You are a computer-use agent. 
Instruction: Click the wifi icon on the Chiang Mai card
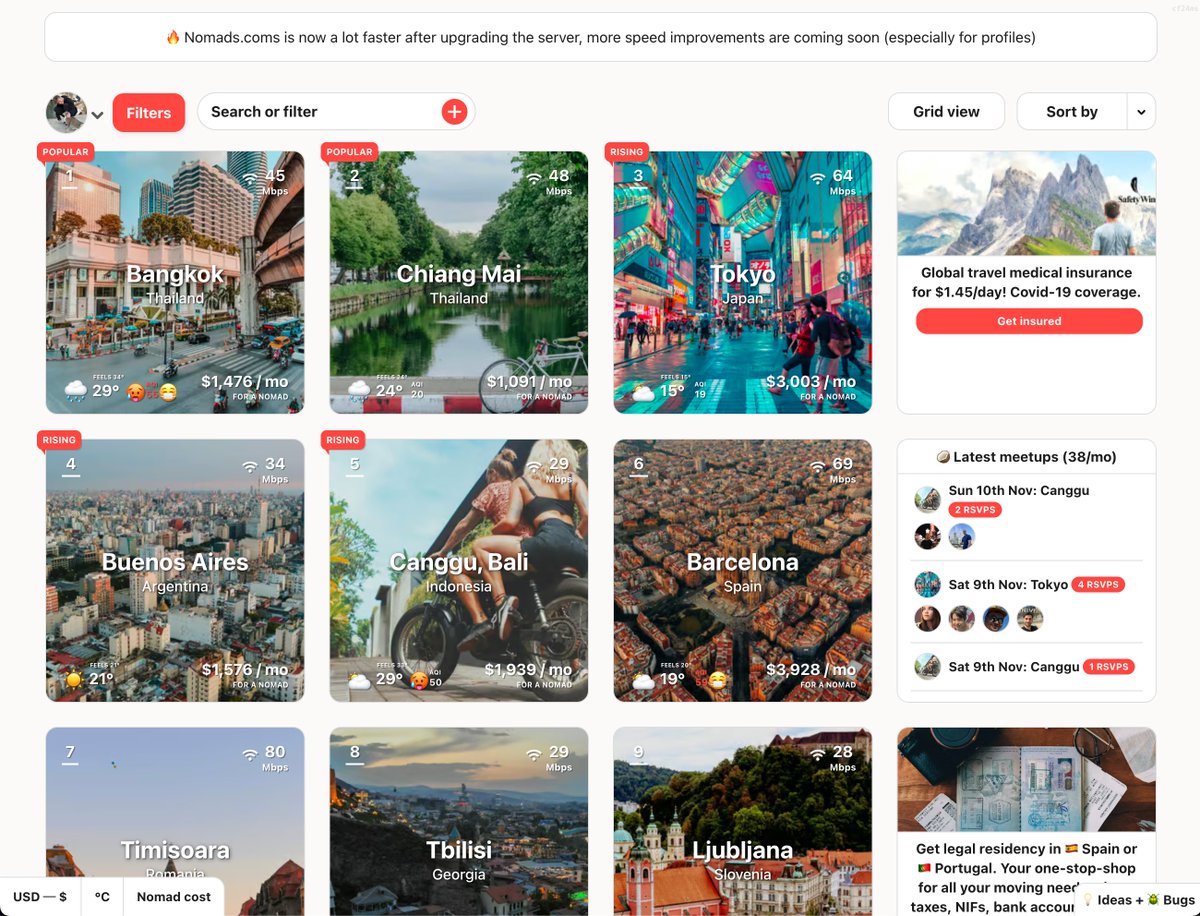tap(534, 179)
